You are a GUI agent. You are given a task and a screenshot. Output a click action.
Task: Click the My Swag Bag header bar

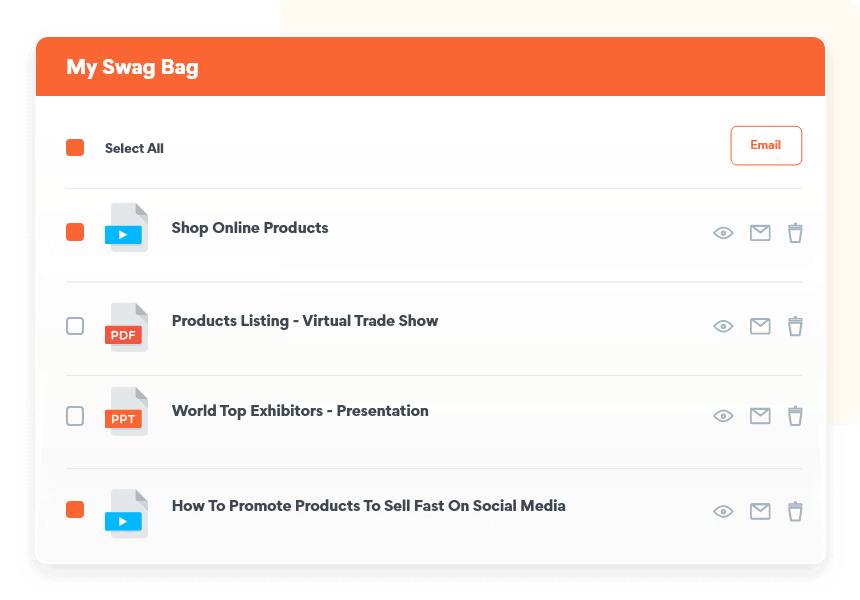click(430, 66)
